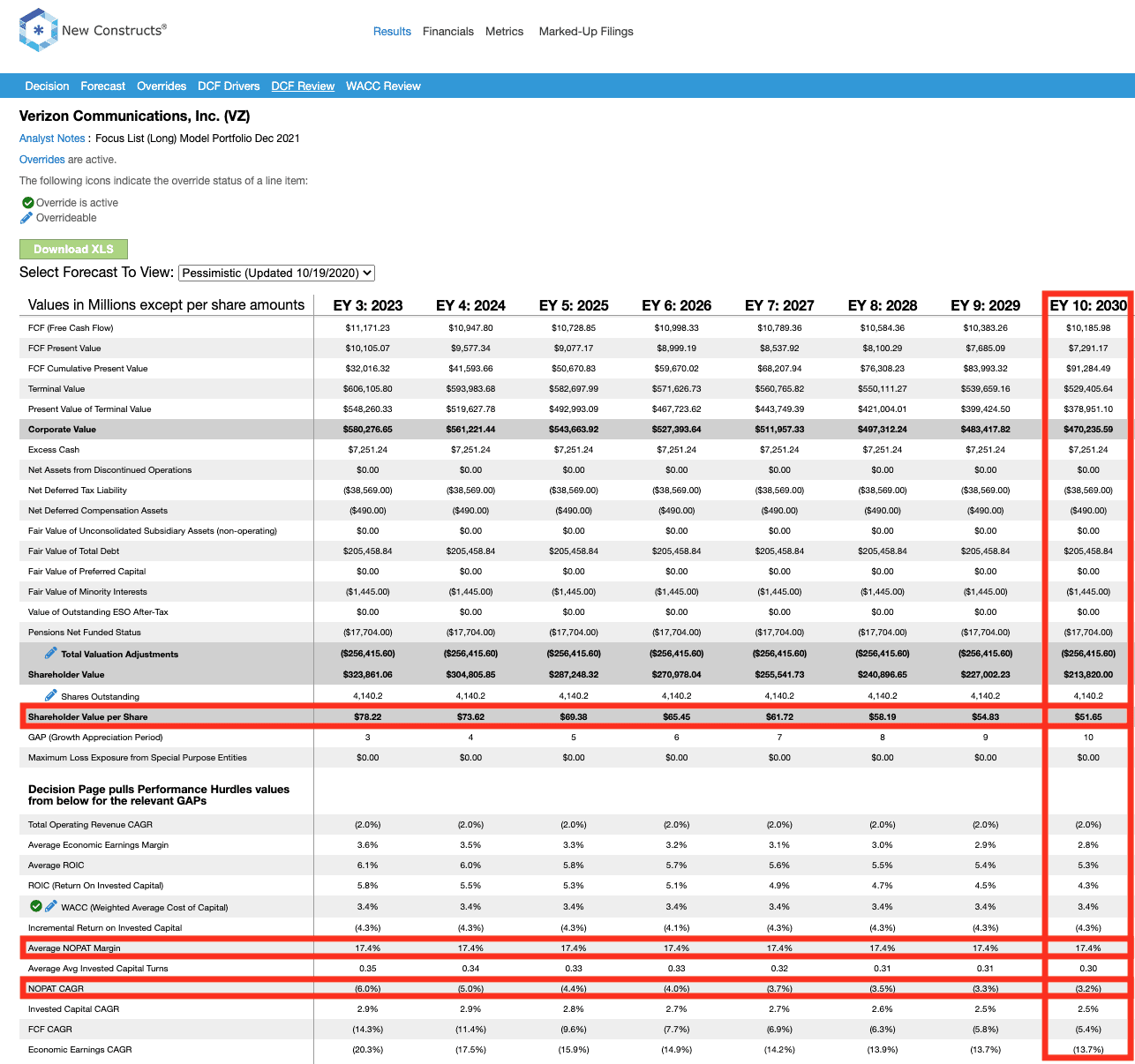Click the pencil icon beside WACC row
Screen dimensions: 1135x1064
(x=51, y=906)
